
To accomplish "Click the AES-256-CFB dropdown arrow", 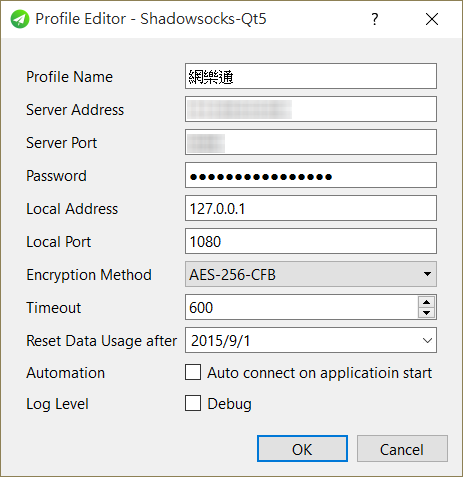I will pos(427,274).
